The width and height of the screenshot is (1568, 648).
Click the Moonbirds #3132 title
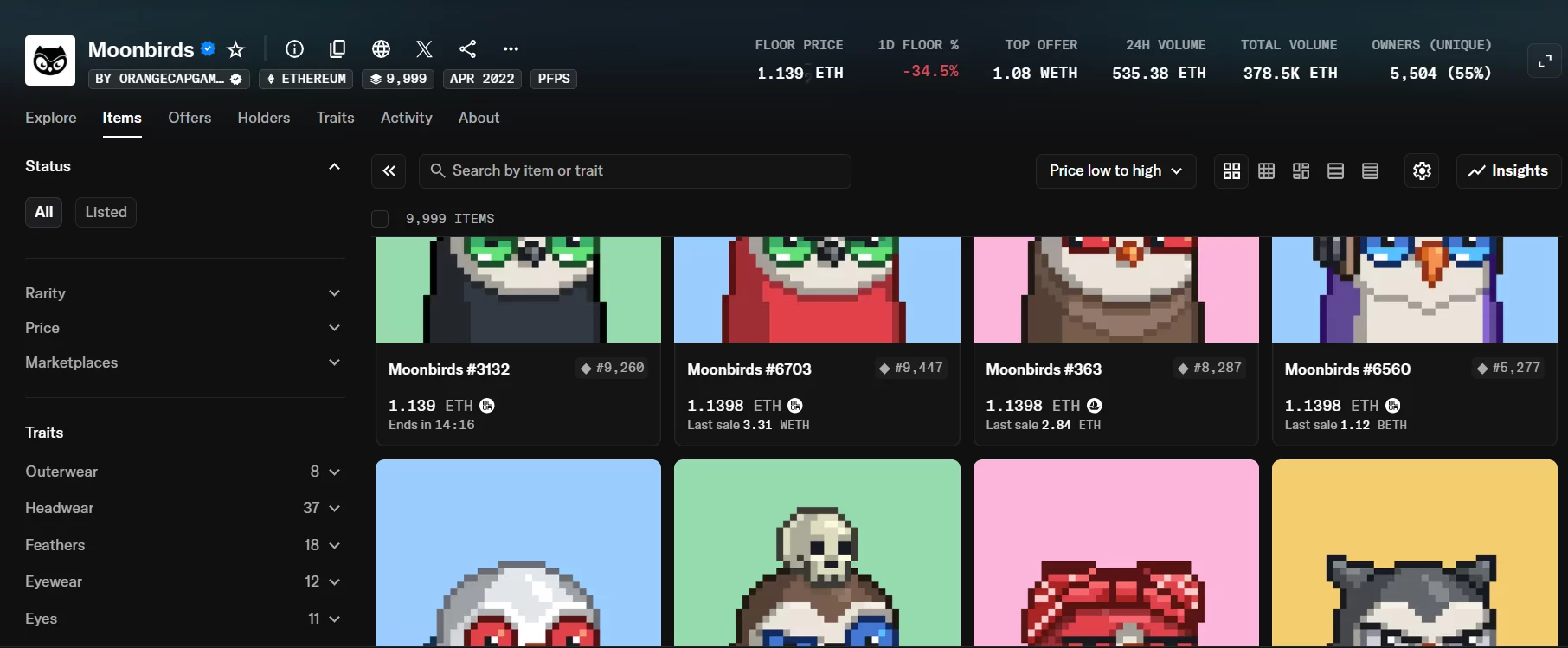[x=449, y=369]
